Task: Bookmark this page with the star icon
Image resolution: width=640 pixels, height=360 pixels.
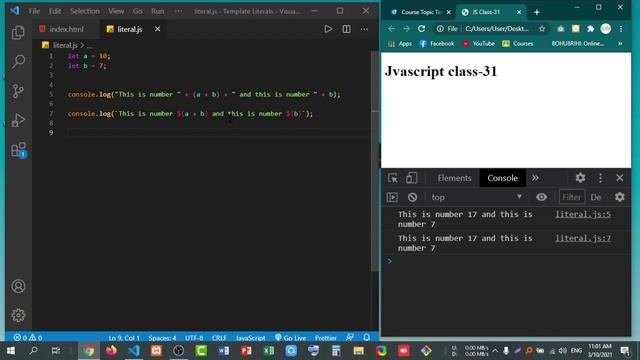Action: pyautogui.click(x=542, y=29)
